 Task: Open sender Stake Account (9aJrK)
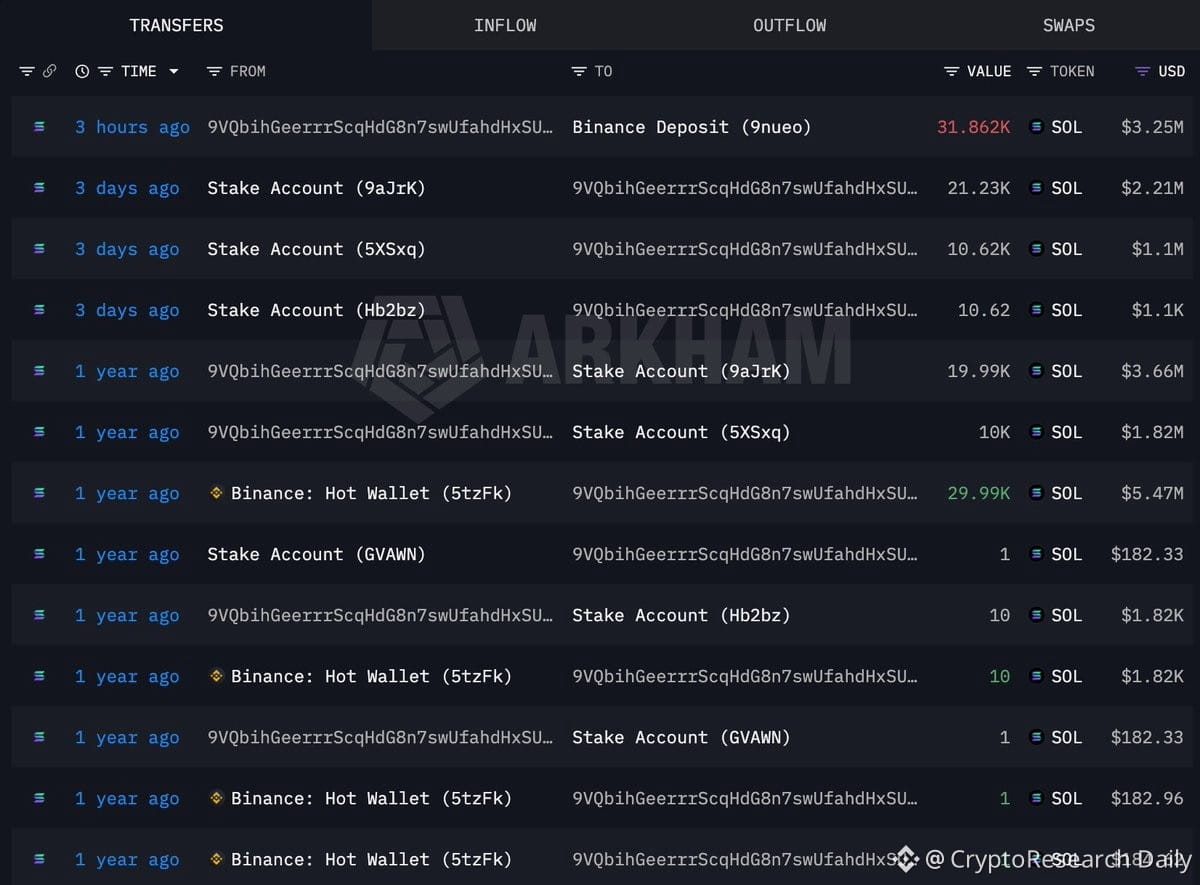316,188
